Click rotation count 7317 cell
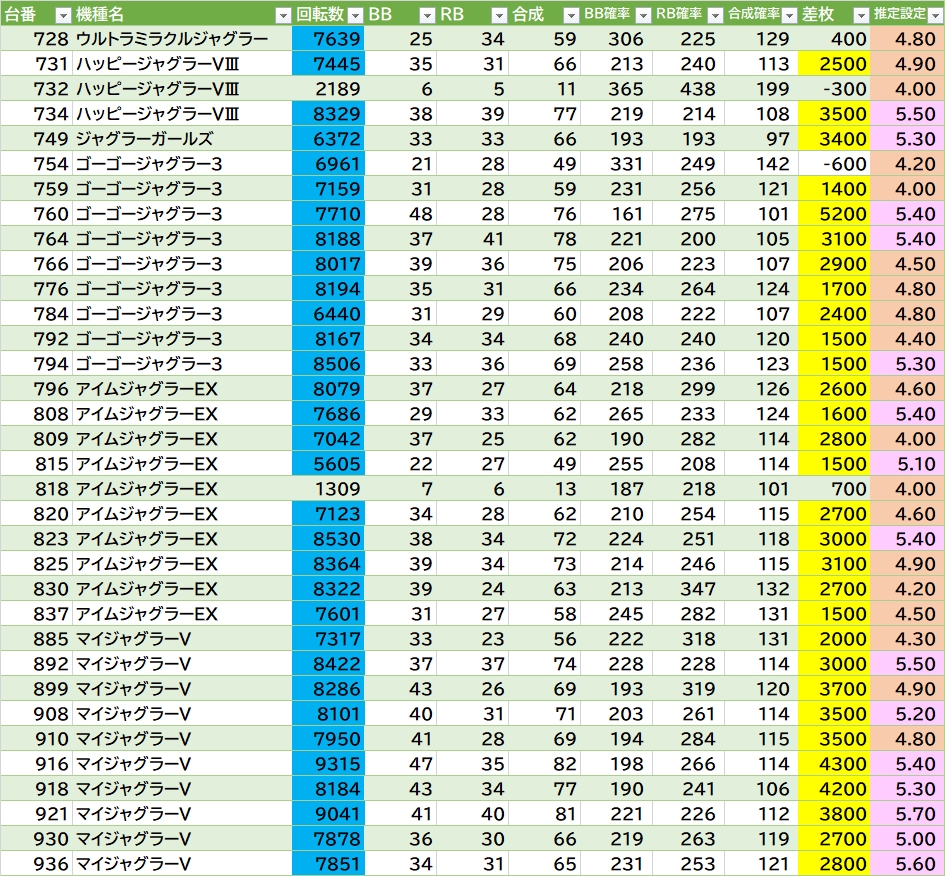Viewport: 945px width, 876px height. pyautogui.click(x=328, y=639)
